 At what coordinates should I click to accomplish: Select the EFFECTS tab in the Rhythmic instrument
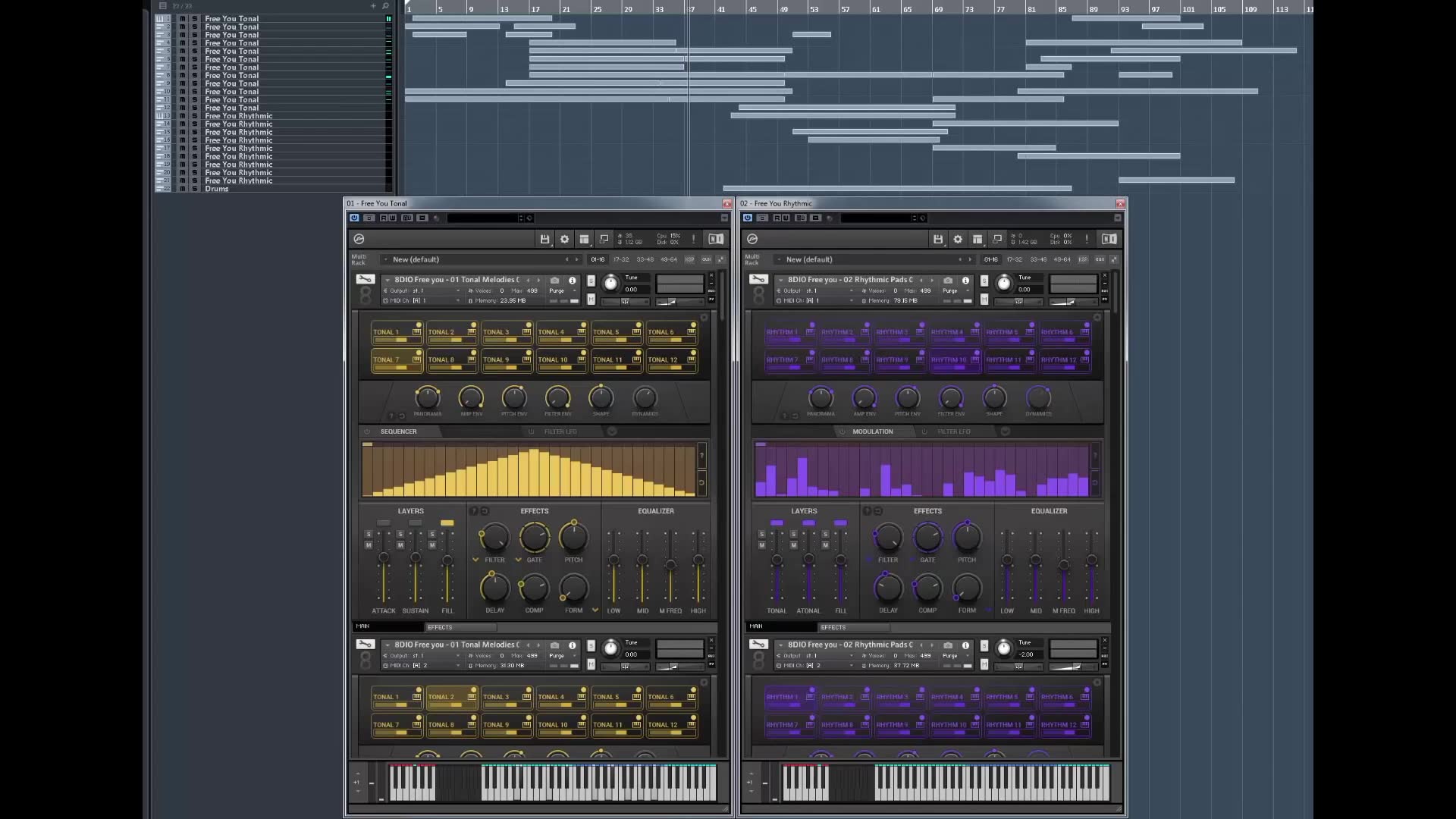[x=833, y=627]
